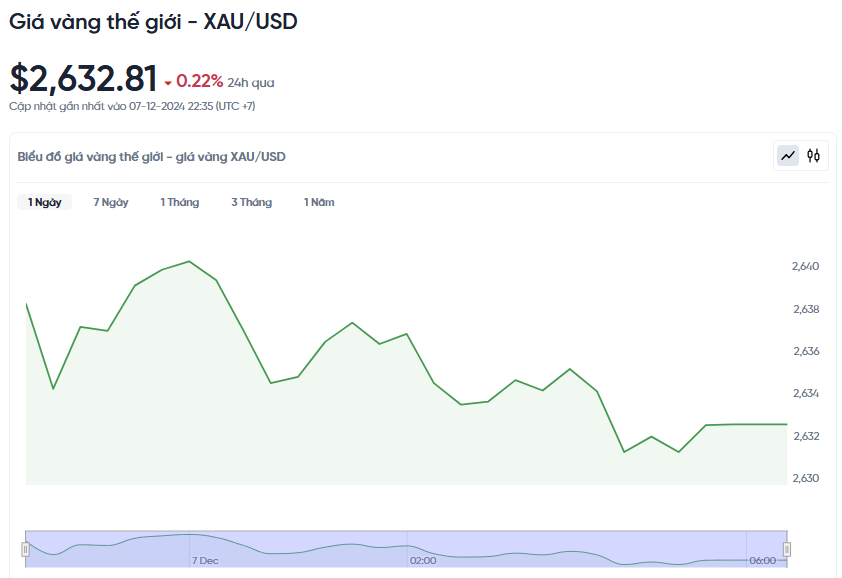Click the red down arrow beside 0.22%
Viewport: 842px width, 578px height.
[168, 83]
